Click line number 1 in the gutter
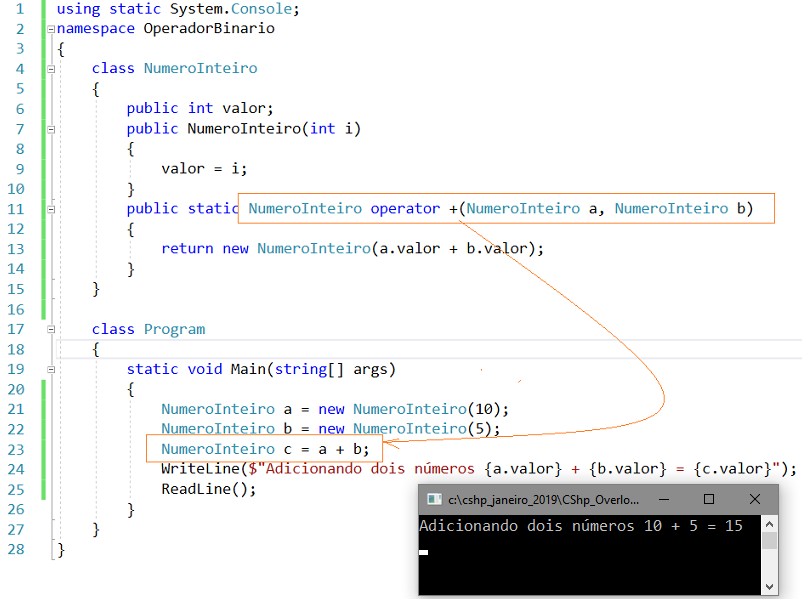Image resolution: width=806 pixels, height=600 pixels. pyautogui.click(x=20, y=9)
